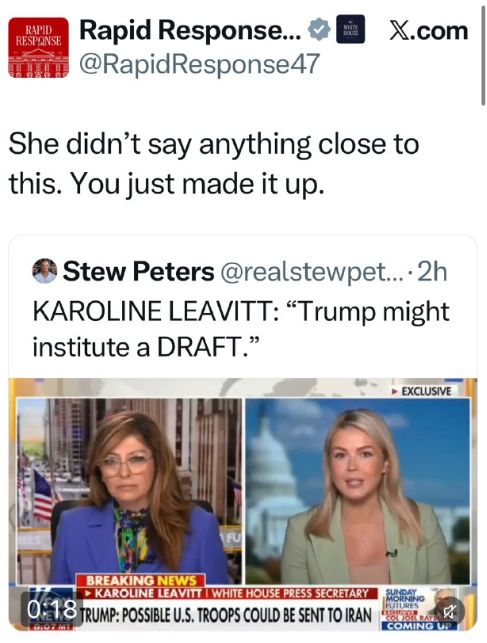Image resolution: width=487 pixels, height=643 pixels.
Task: Unmute the video with the speaker icon
Action: coord(449,612)
